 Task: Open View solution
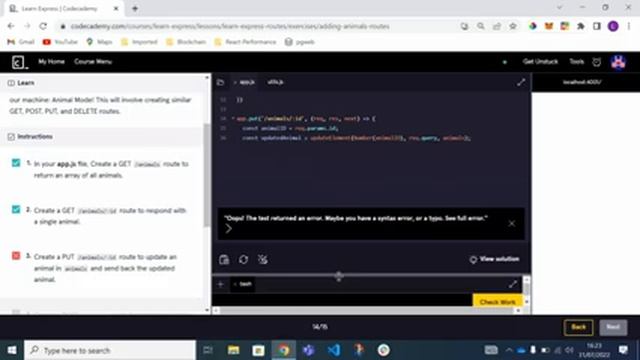494,259
